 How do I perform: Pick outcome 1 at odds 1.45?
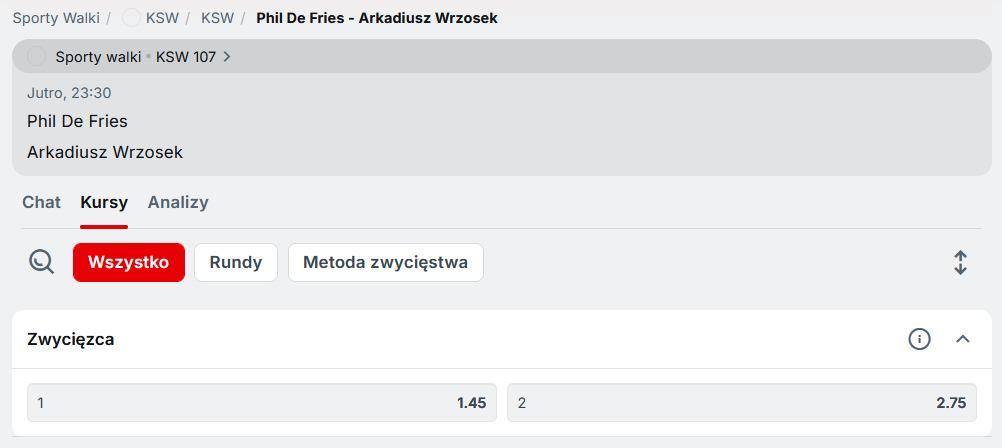(262, 403)
